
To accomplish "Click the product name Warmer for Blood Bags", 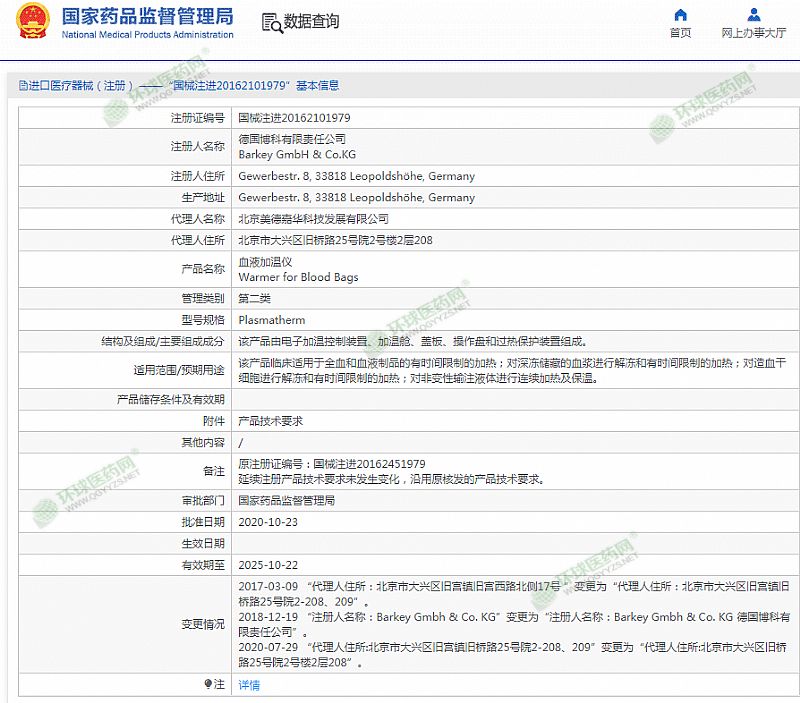I will (298, 277).
